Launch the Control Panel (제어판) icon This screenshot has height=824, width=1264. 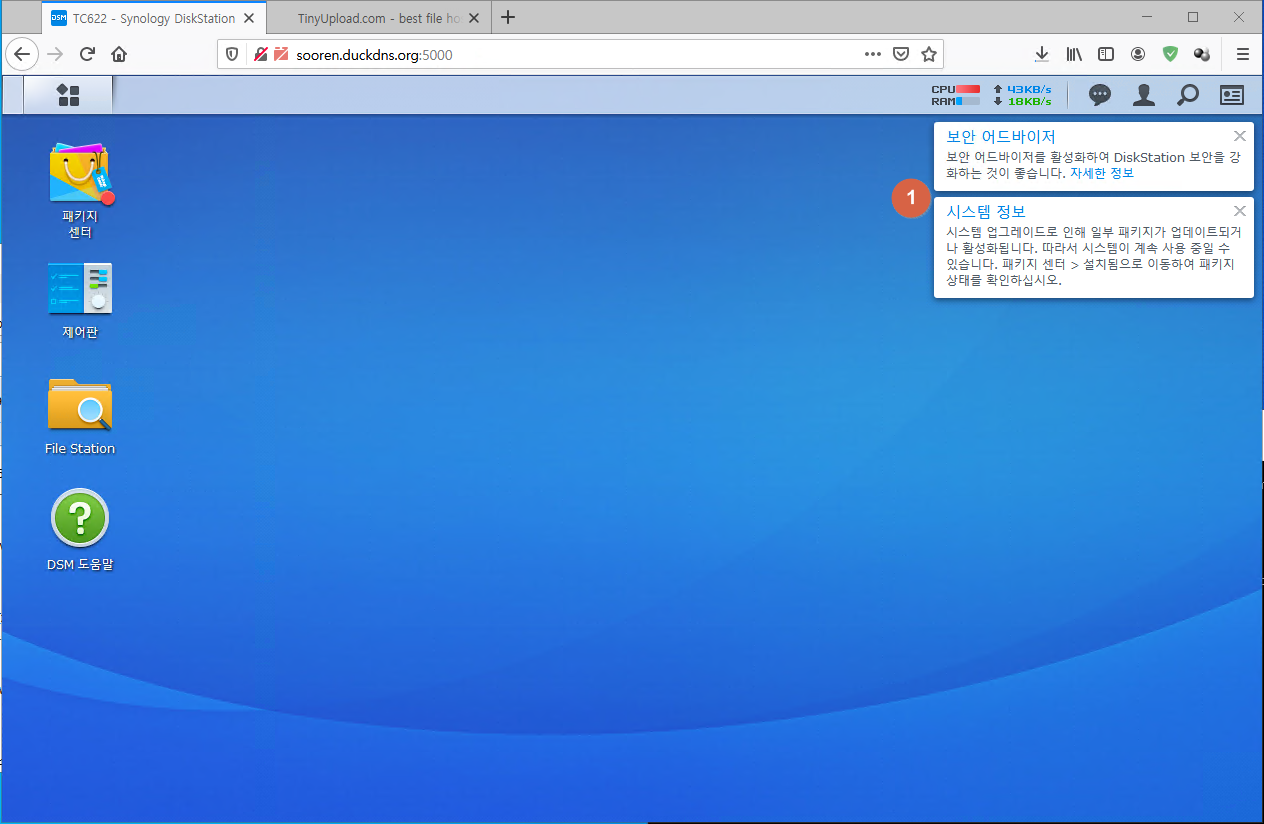click(x=80, y=301)
